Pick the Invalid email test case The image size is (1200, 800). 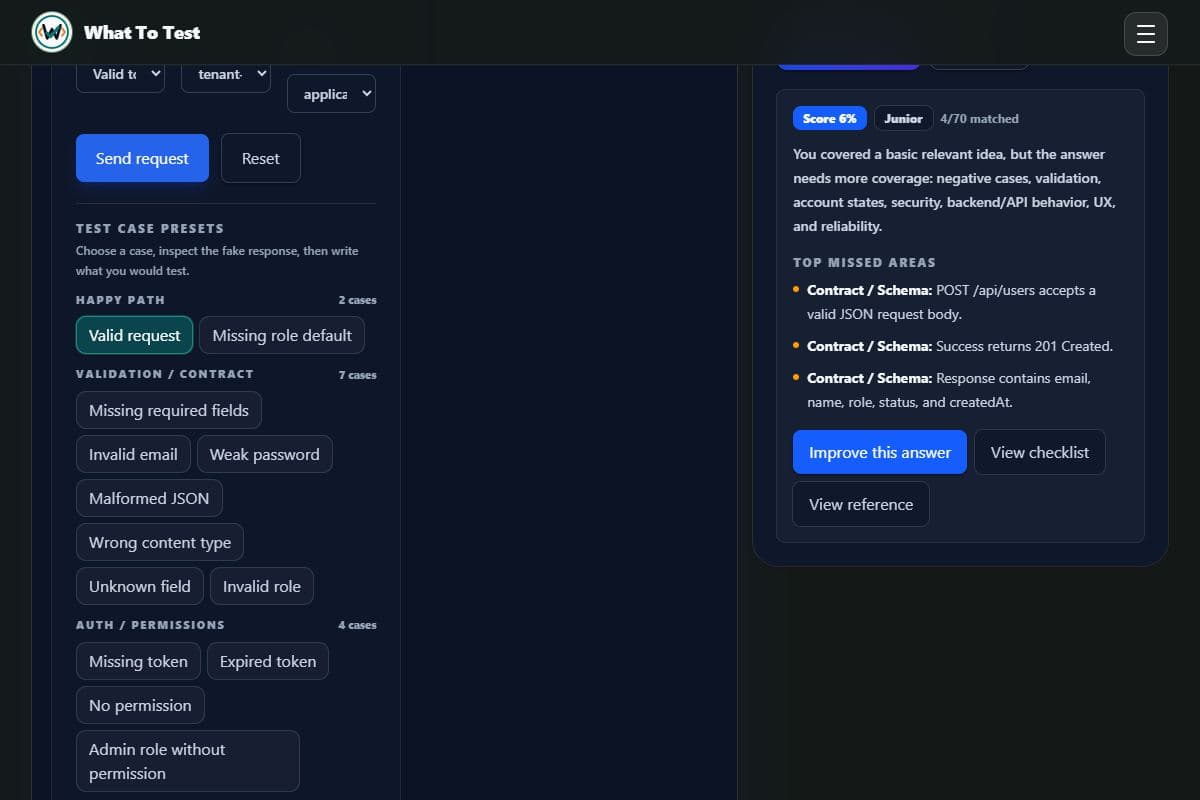133,454
